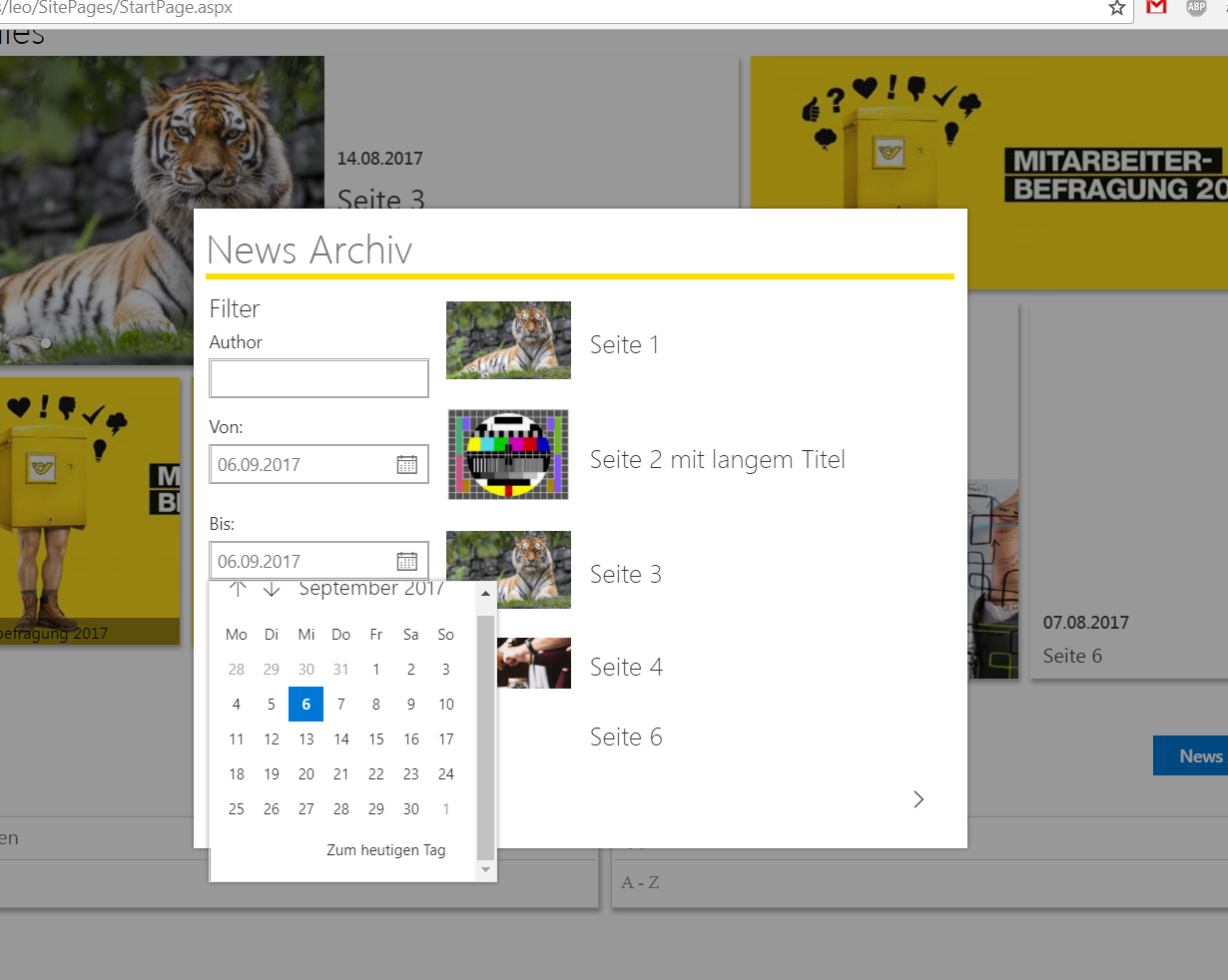
Task: Click inside the Author filter field
Action: pos(317,377)
